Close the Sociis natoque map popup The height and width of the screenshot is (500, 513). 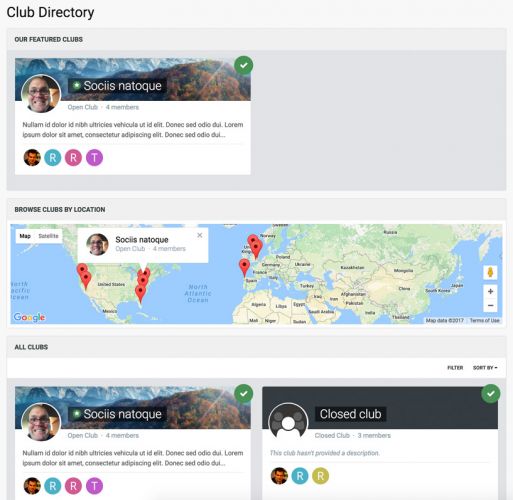coord(200,235)
